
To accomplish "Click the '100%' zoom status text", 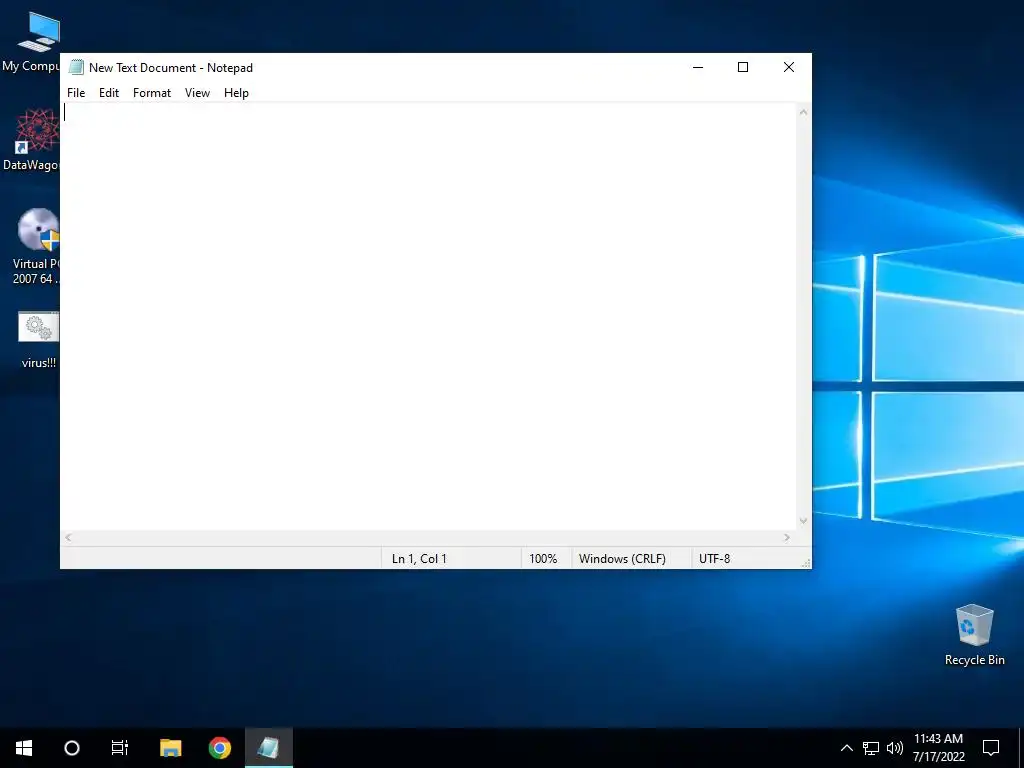I will point(543,558).
